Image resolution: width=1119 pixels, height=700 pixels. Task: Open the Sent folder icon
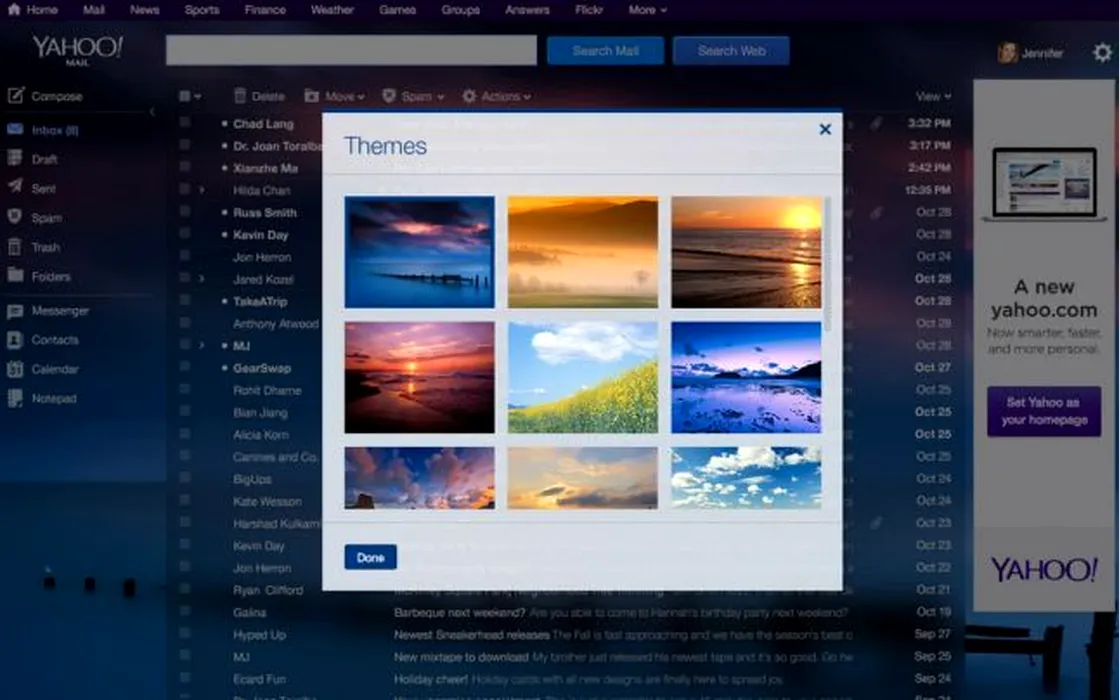(15, 187)
